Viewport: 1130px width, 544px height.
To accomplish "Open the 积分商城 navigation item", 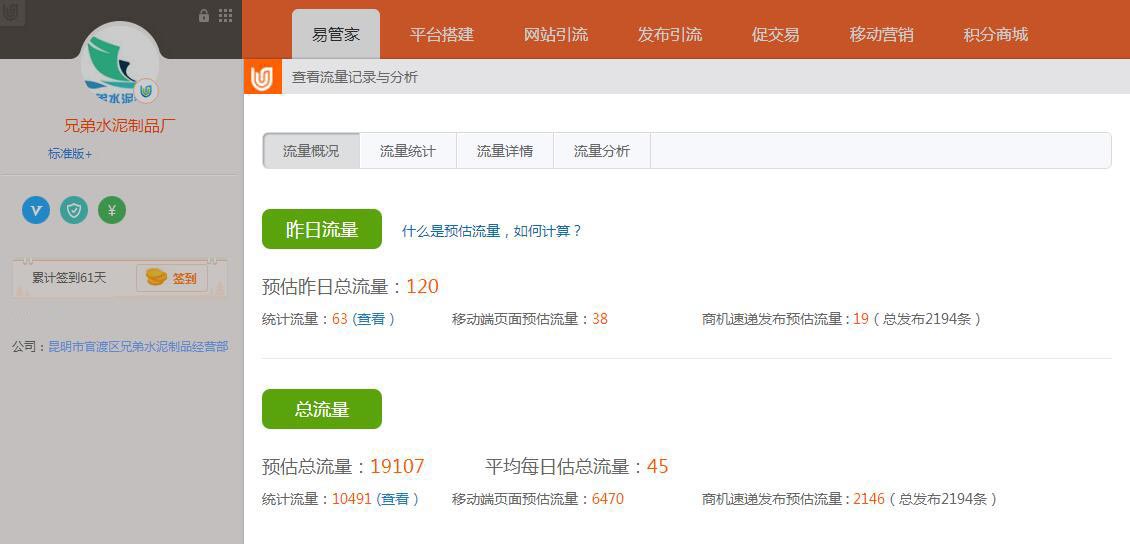I will (995, 34).
